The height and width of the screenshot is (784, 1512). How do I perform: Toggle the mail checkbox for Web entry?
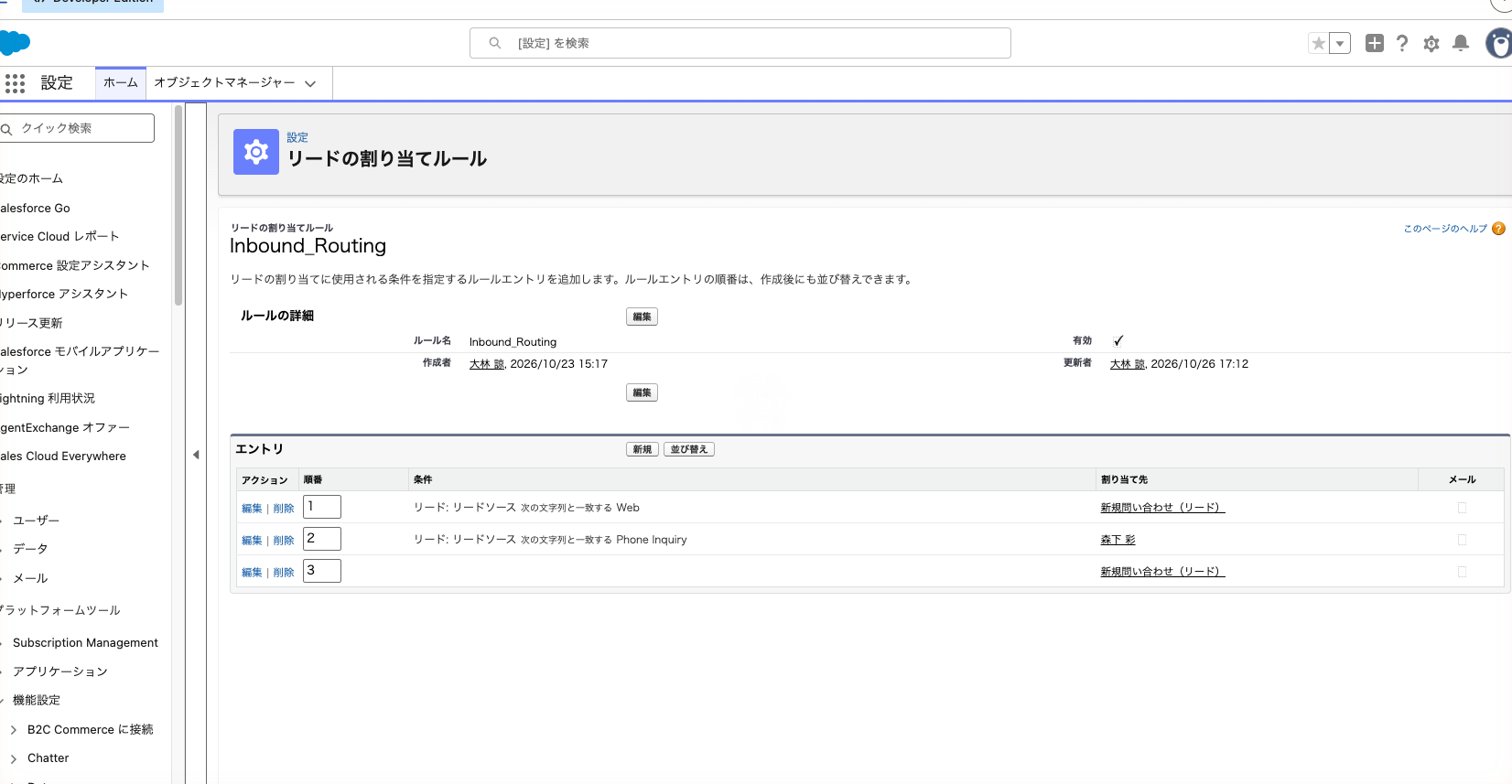click(x=1462, y=508)
